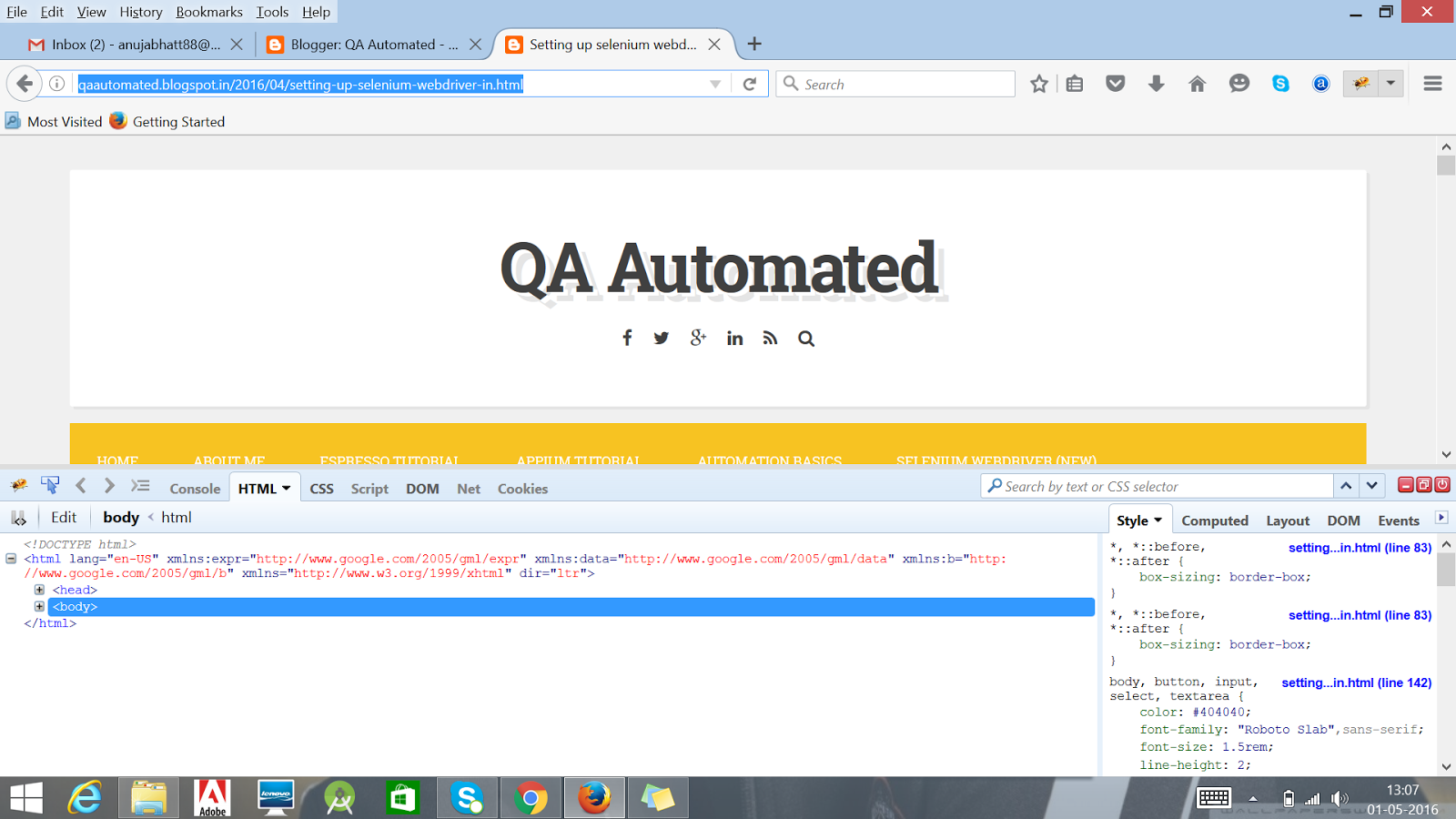Viewport: 1456px width, 819px height.
Task: Open the History menu in menu bar
Action: click(x=141, y=12)
